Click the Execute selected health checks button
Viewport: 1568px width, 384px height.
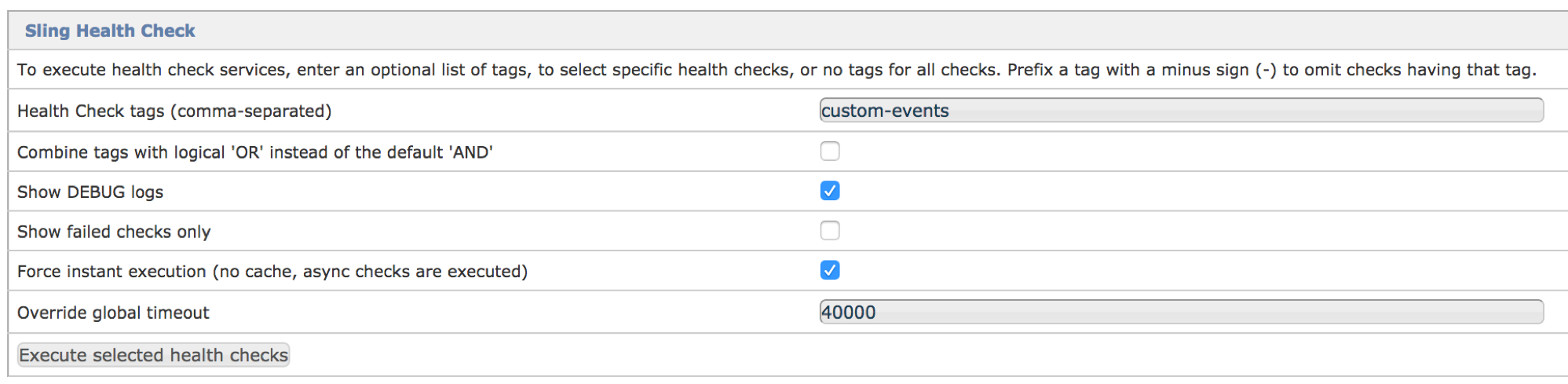click(x=154, y=355)
